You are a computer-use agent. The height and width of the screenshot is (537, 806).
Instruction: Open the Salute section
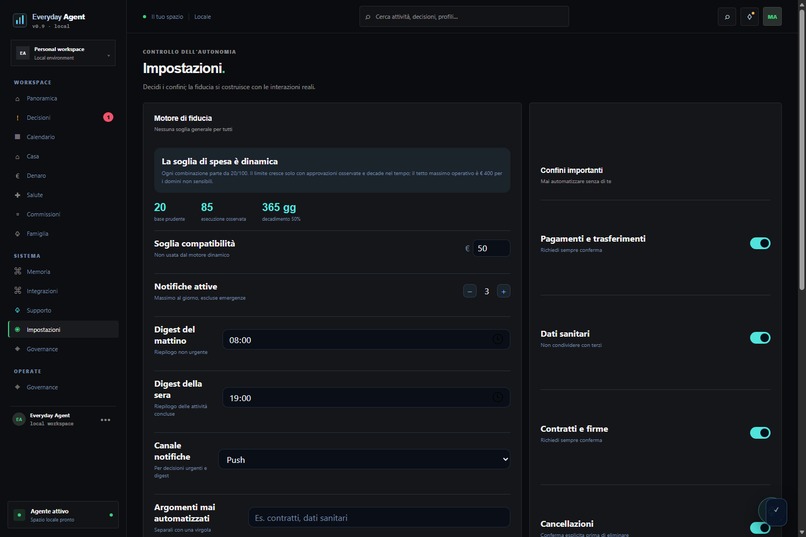[x=63, y=195]
